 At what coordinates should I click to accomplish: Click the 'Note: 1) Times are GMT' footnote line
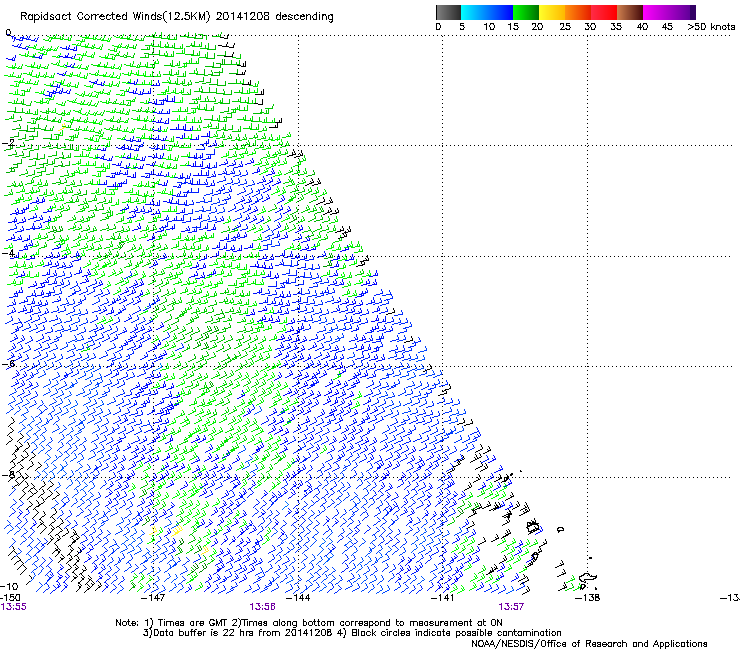tap(309, 623)
